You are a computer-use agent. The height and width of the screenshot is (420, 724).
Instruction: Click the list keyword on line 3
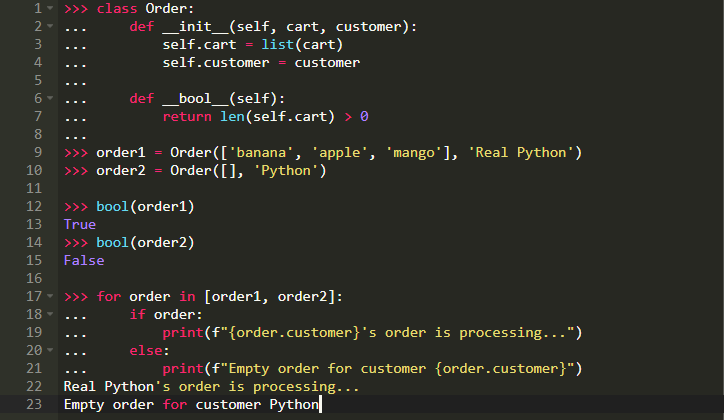(278, 44)
